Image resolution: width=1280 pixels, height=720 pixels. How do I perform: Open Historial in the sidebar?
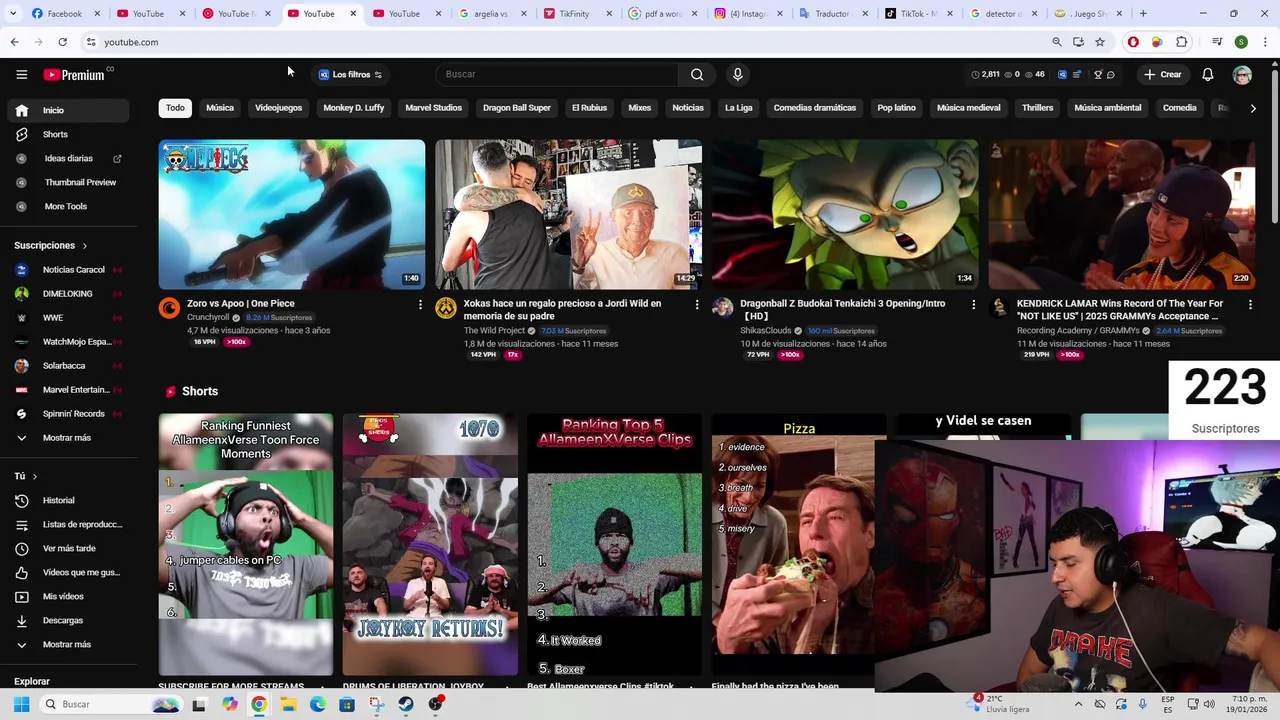(x=66, y=500)
